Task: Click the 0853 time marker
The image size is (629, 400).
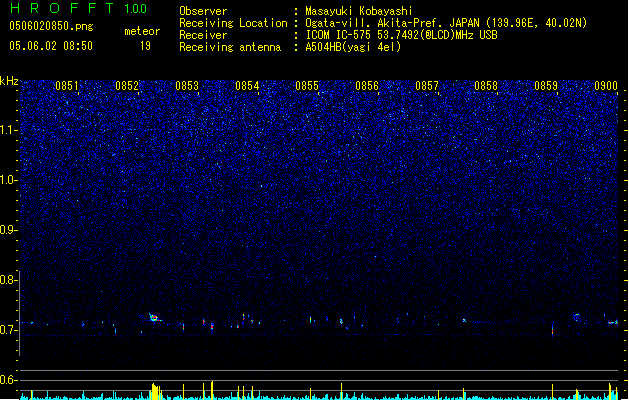Action: [x=187, y=86]
